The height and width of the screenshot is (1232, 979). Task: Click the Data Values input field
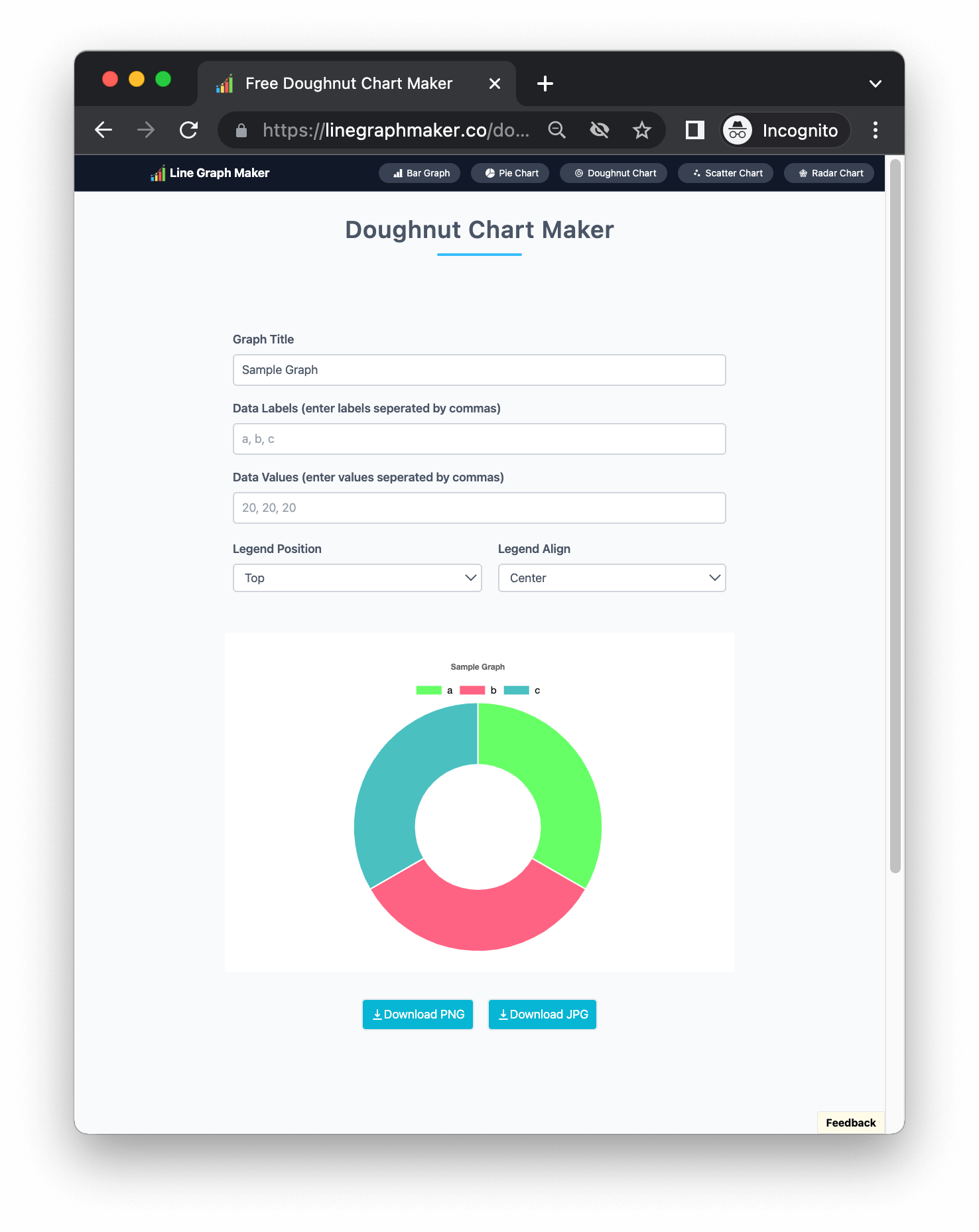click(480, 508)
